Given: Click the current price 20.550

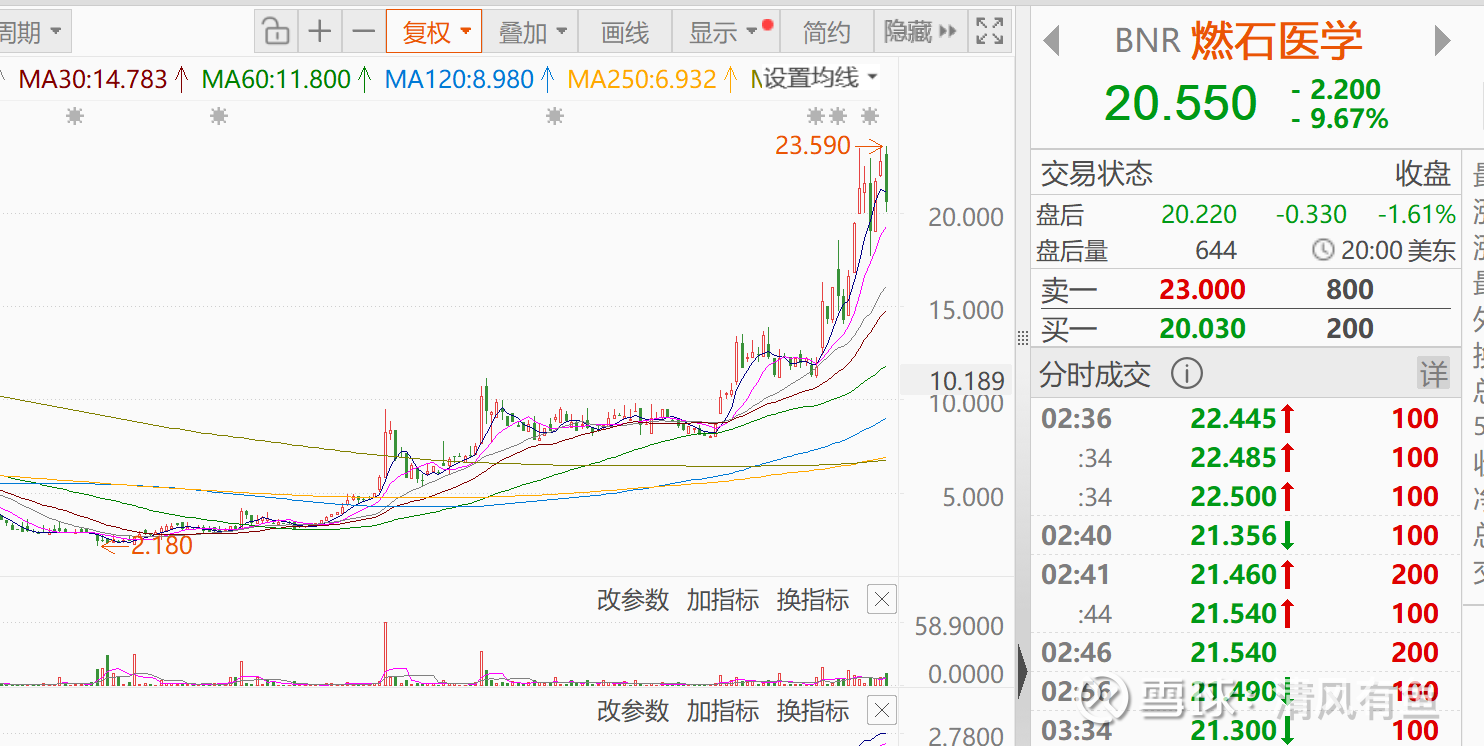Looking at the screenshot, I should click(1181, 103).
